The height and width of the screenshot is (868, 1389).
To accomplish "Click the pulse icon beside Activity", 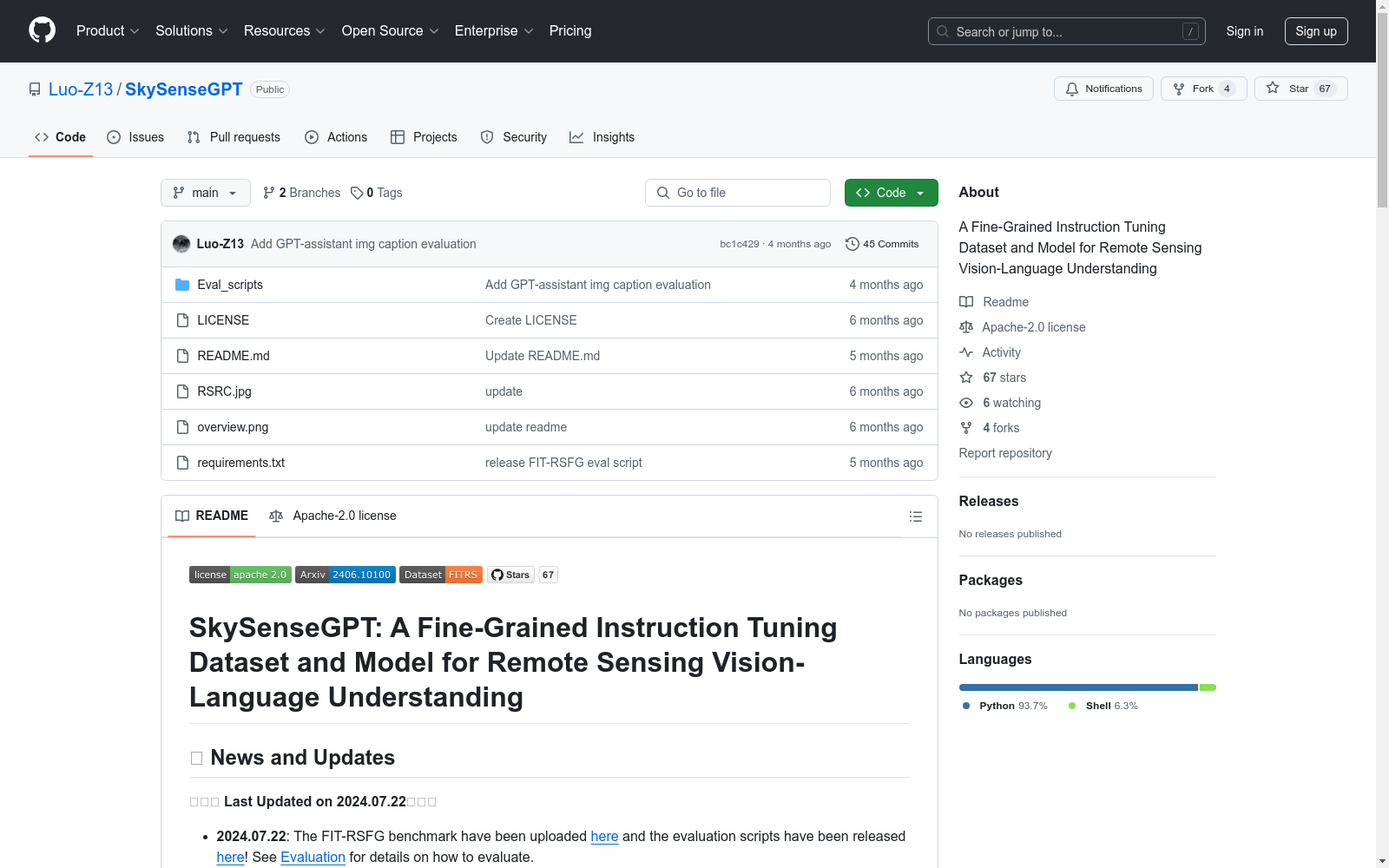I will coord(966,352).
